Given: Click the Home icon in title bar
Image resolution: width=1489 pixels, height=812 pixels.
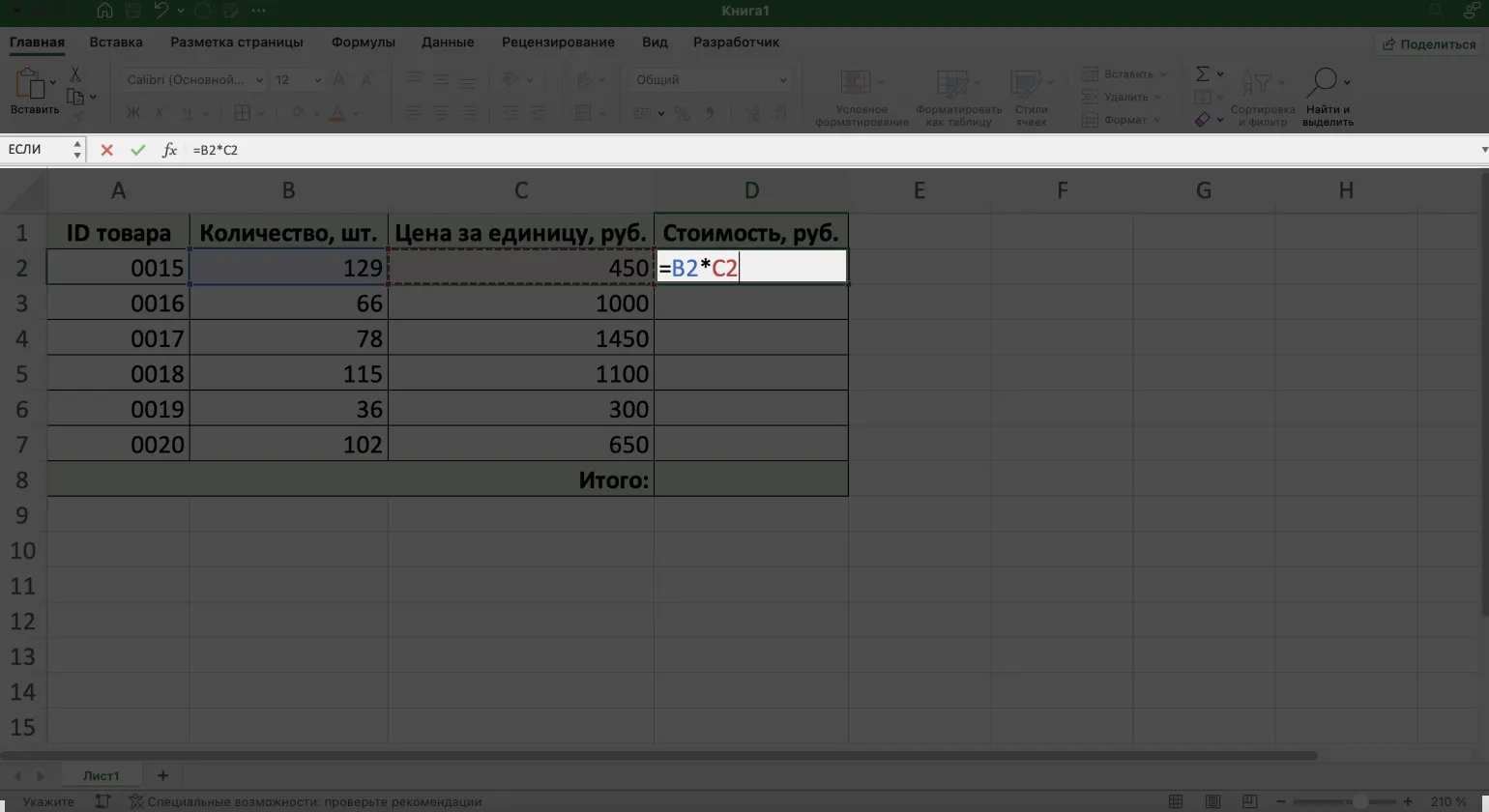Looking at the screenshot, I should click(104, 11).
